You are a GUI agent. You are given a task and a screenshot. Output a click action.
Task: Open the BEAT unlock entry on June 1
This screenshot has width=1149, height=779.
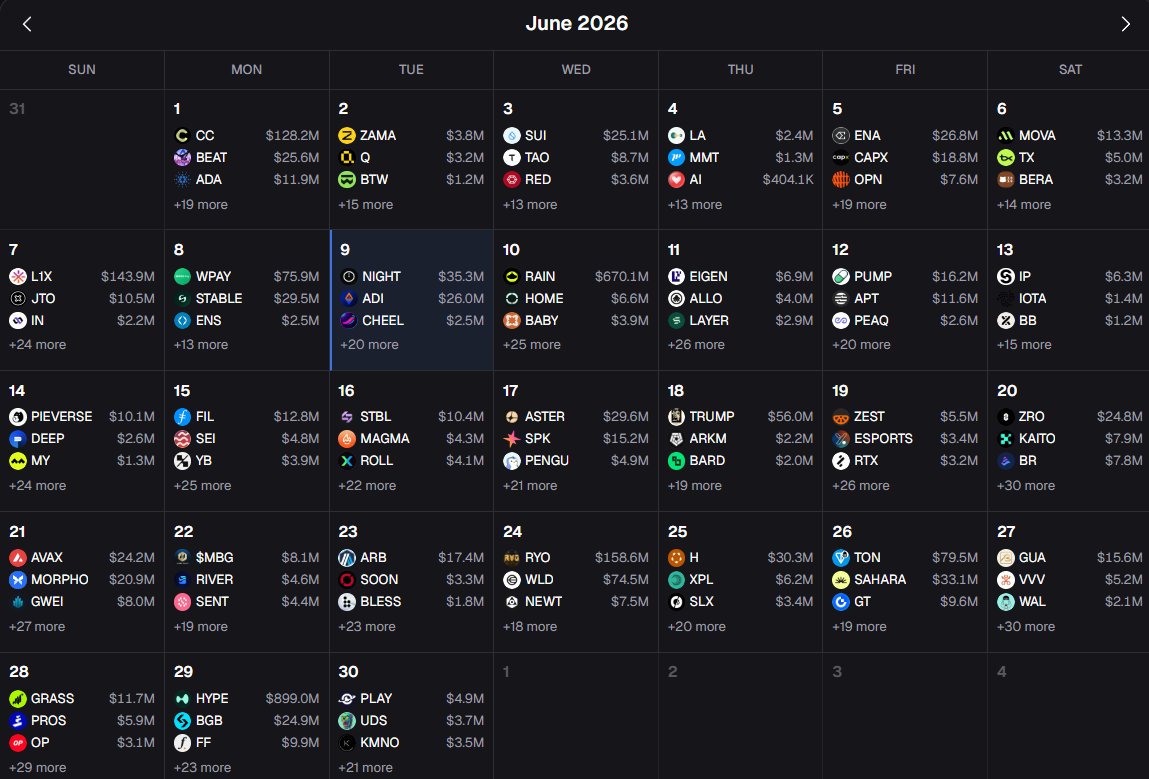pos(246,158)
